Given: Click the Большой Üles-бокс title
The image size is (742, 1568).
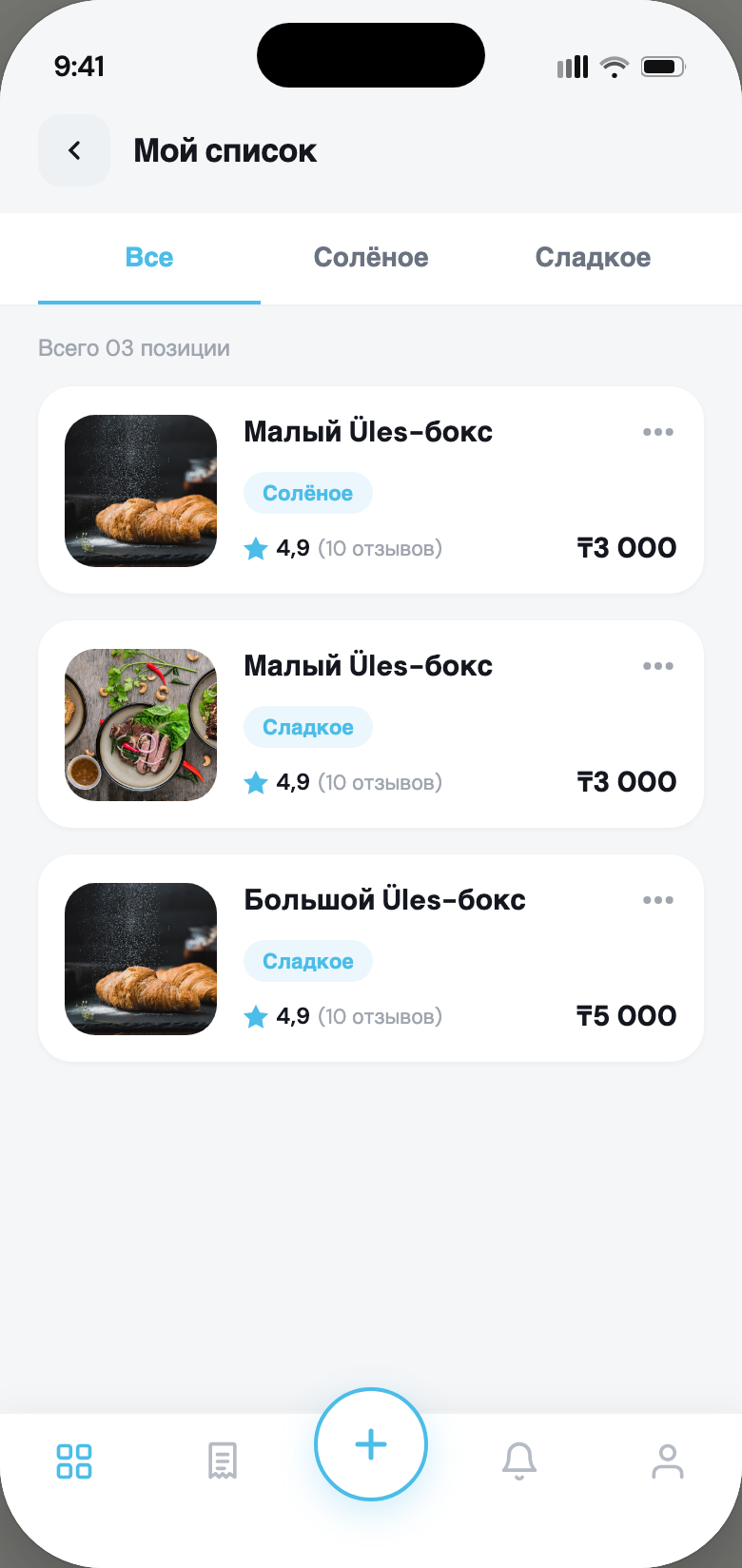Looking at the screenshot, I should 384,900.
